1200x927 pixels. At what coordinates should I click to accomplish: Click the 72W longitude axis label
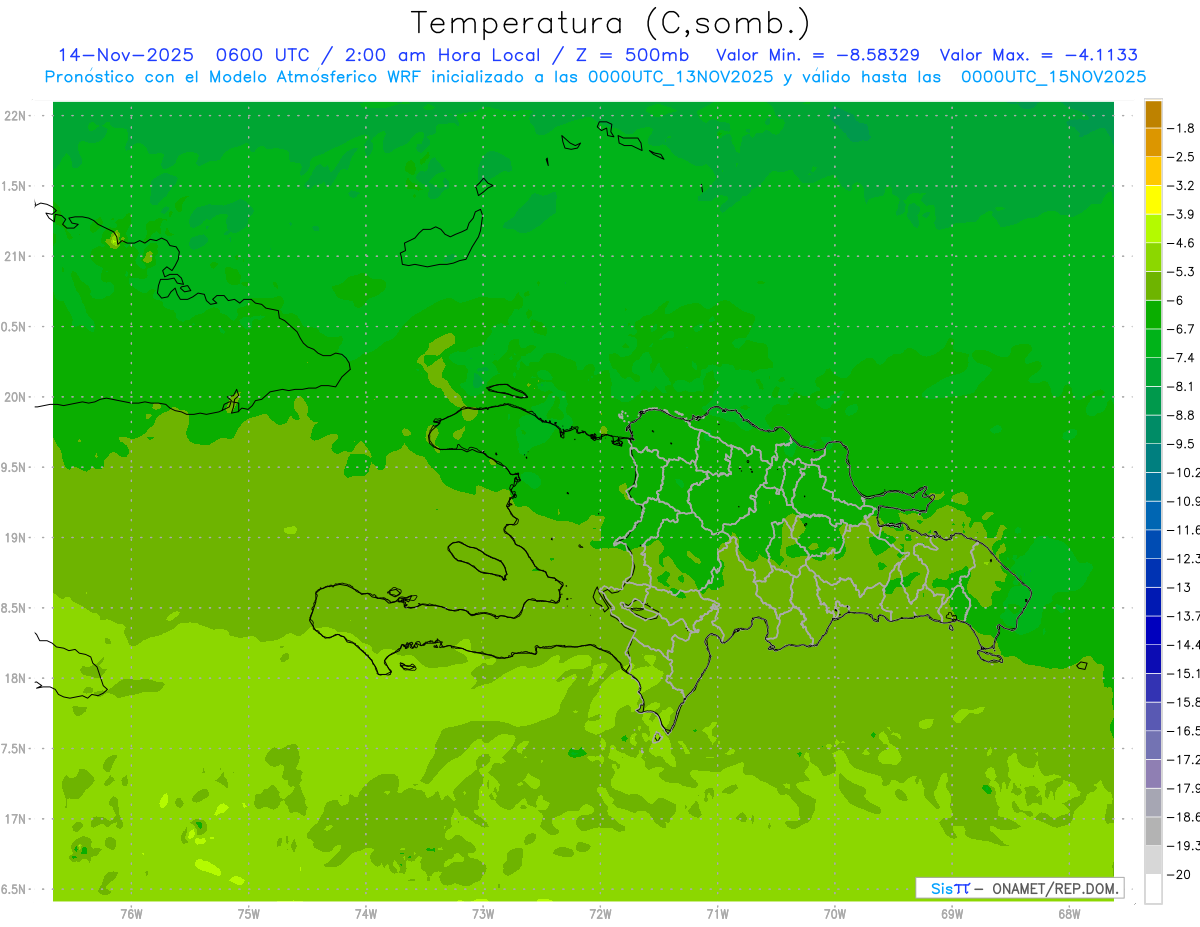600,914
